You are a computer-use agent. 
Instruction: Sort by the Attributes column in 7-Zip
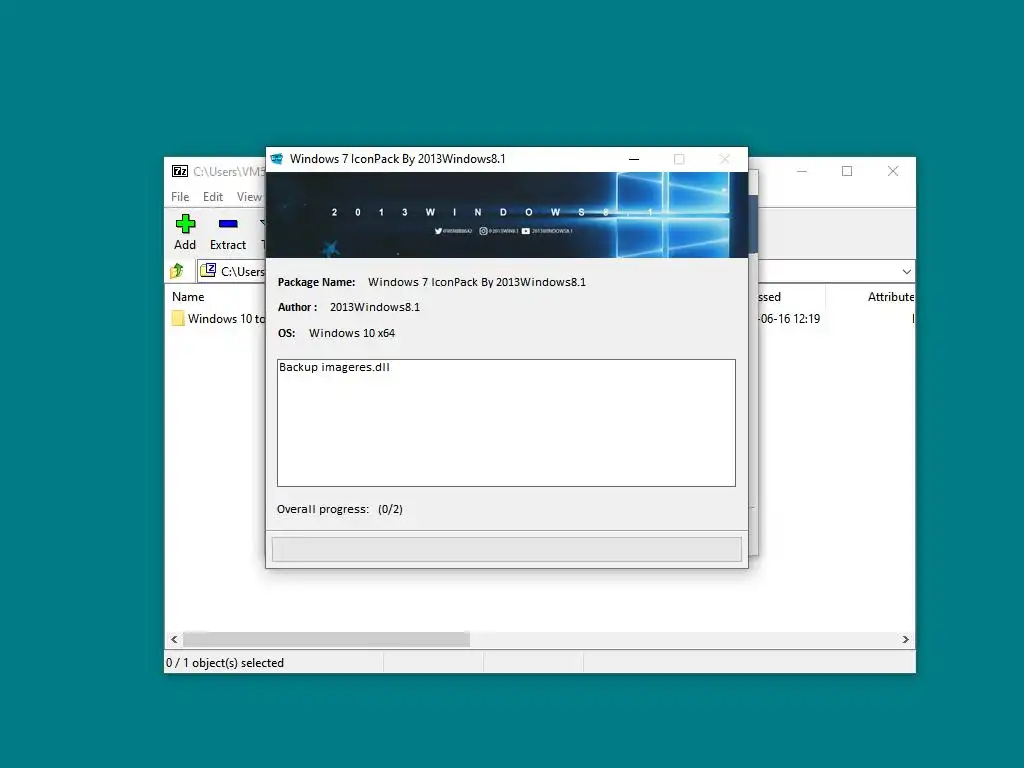(x=890, y=296)
